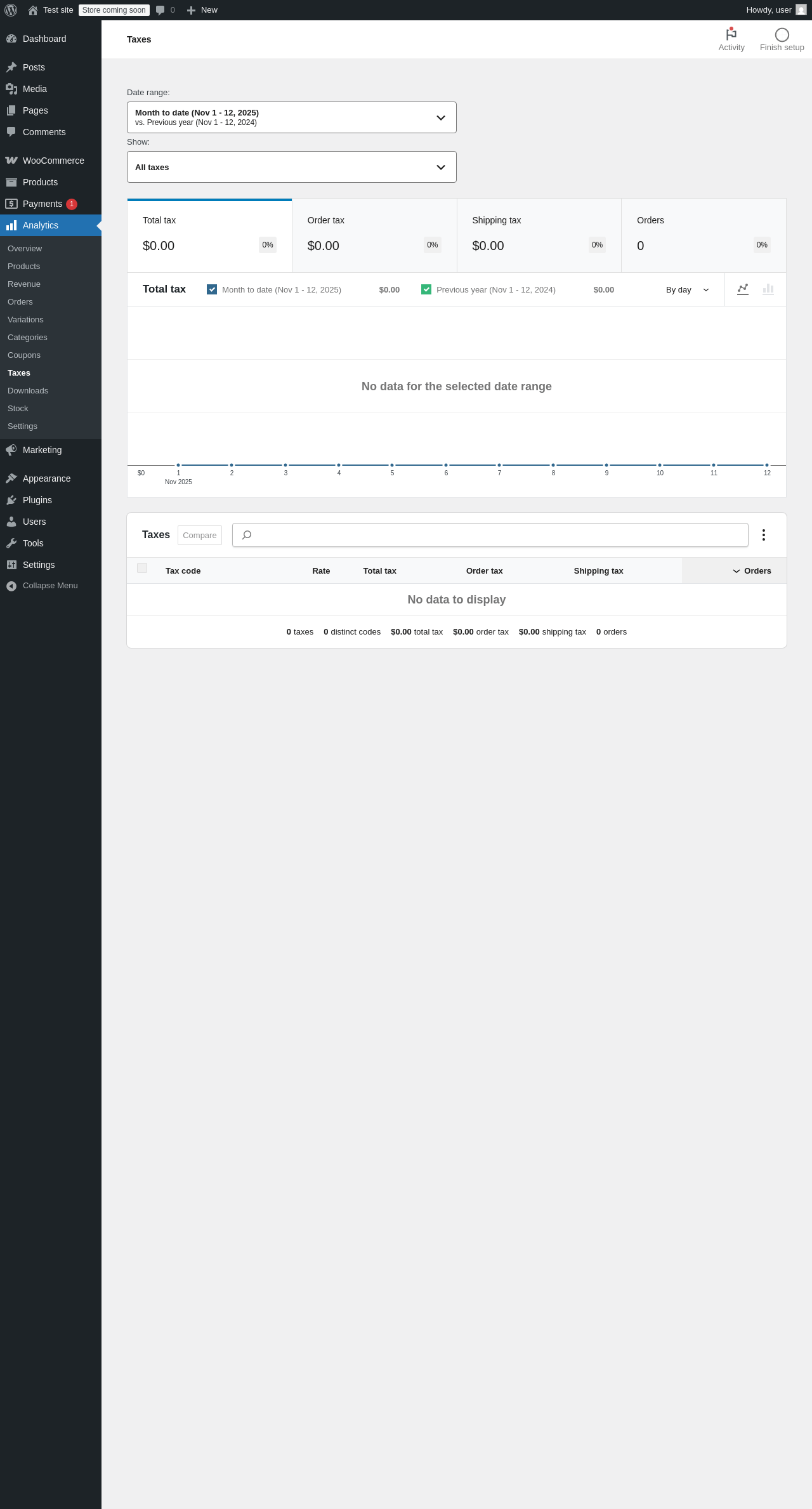Click the Media icon in sidebar
The height and width of the screenshot is (1509, 812).
point(11,89)
